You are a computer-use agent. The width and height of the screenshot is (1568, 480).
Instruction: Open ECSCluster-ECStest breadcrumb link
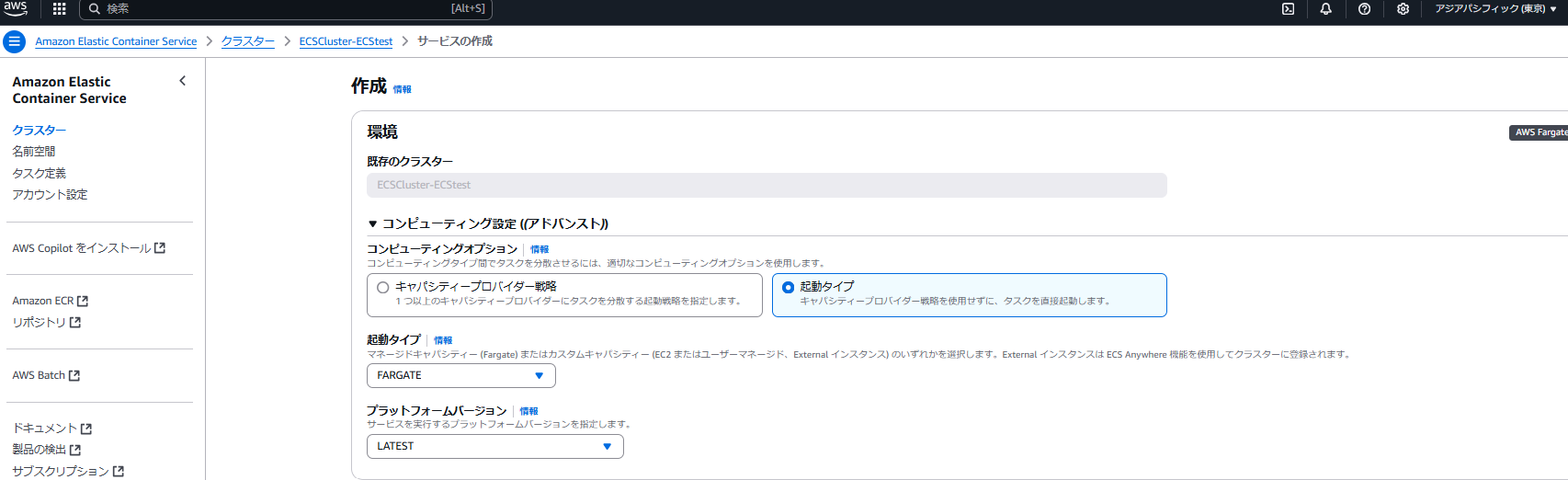[346, 41]
